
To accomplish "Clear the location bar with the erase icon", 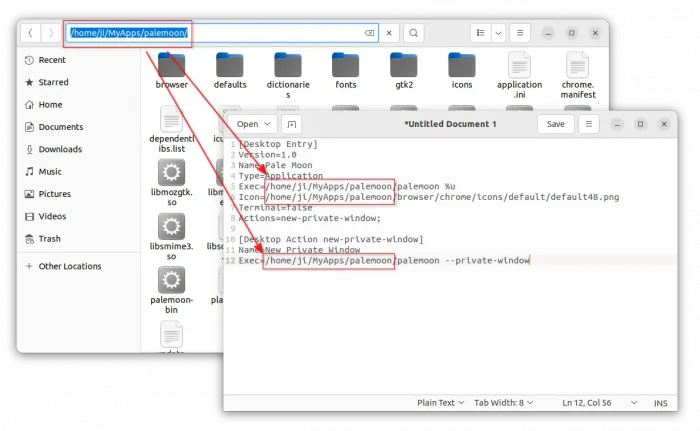I will (x=369, y=33).
